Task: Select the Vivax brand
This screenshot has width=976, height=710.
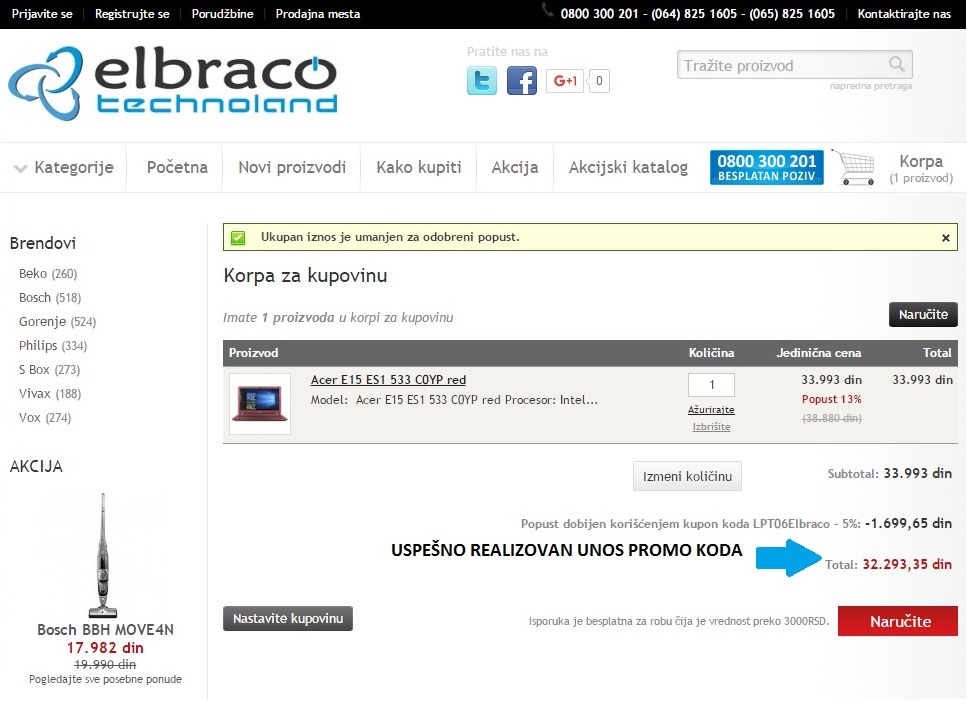Action: 50,394
